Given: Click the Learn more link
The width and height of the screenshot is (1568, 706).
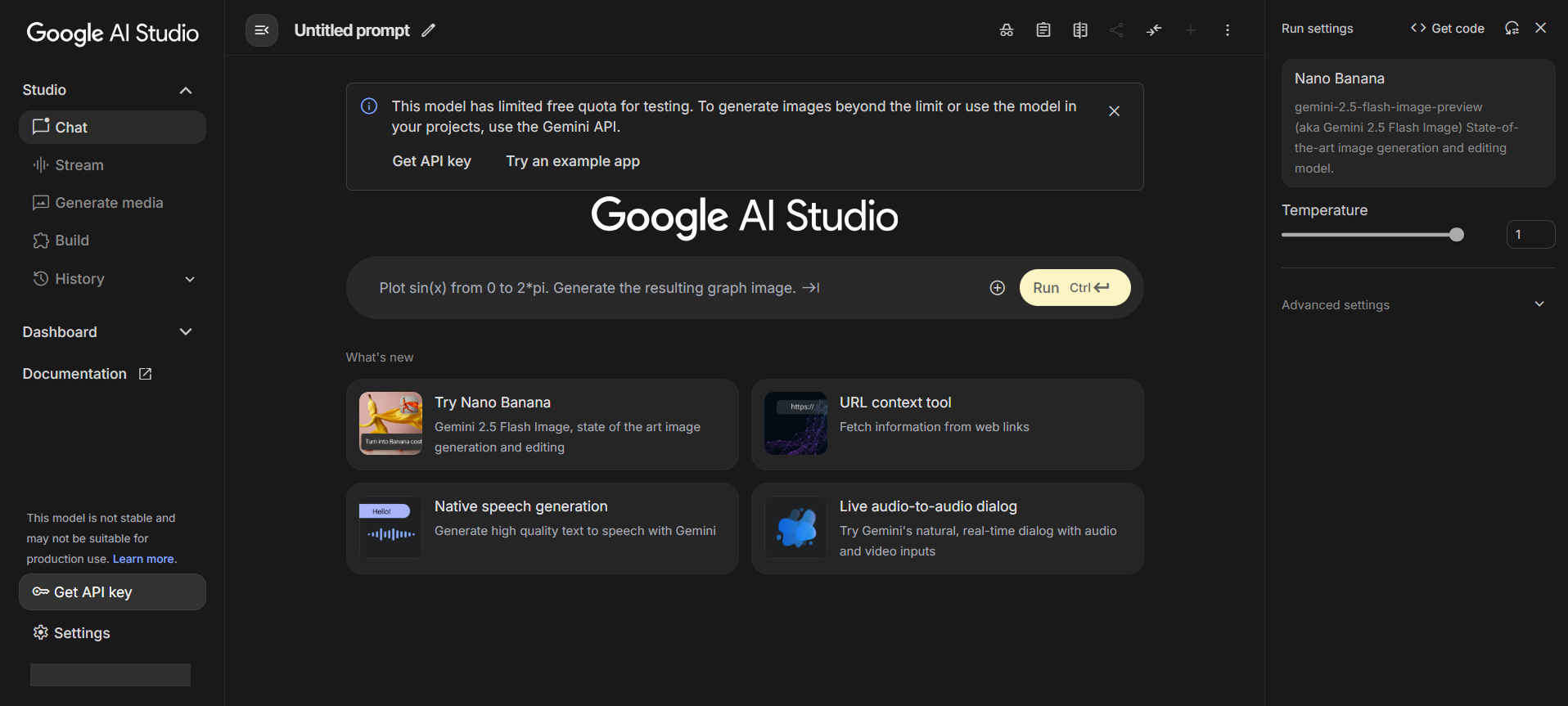Looking at the screenshot, I should (x=143, y=560).
